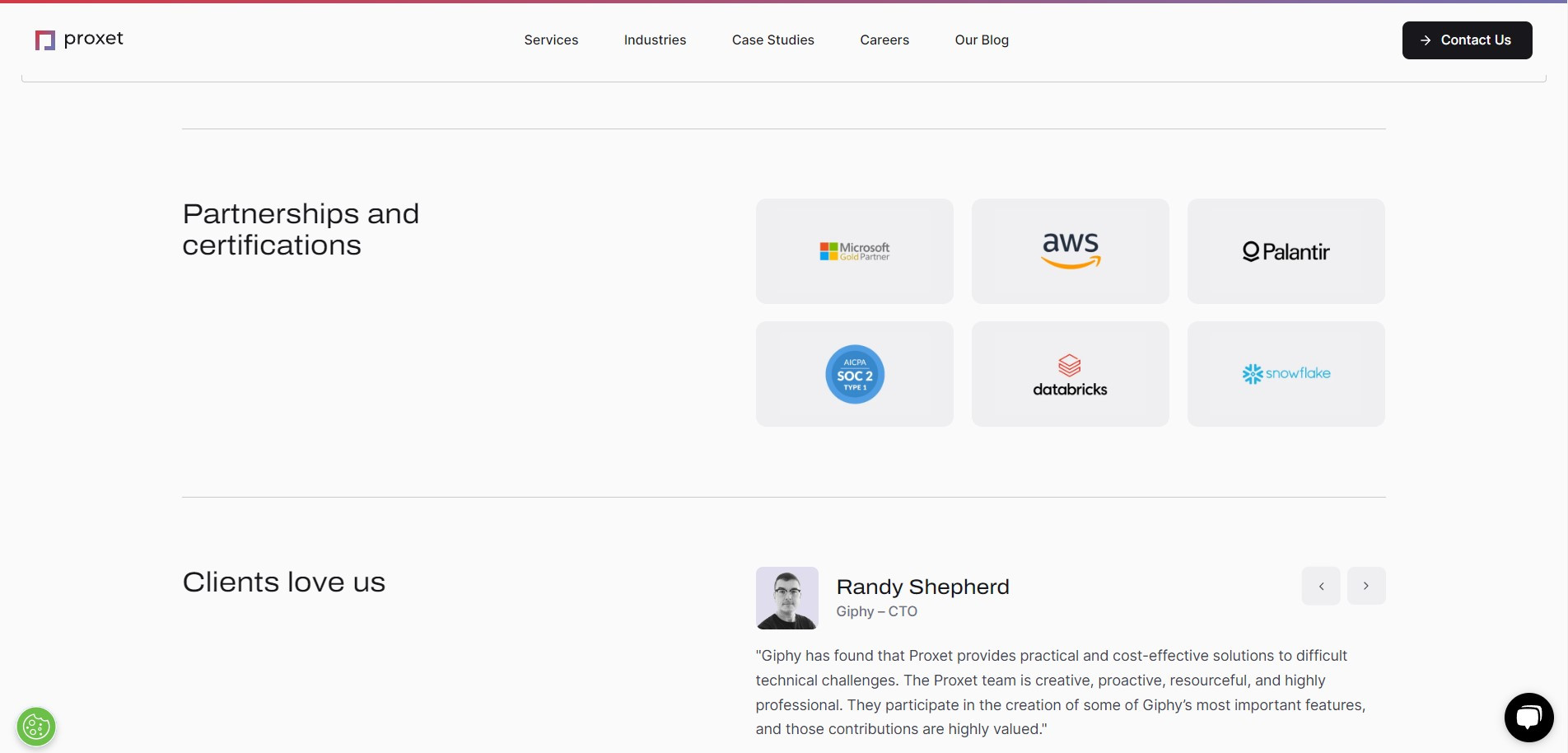Click the AICPA SOC 2 badge
The height and width of the screenshot is (753, 1568).
[x=854, y=374]
